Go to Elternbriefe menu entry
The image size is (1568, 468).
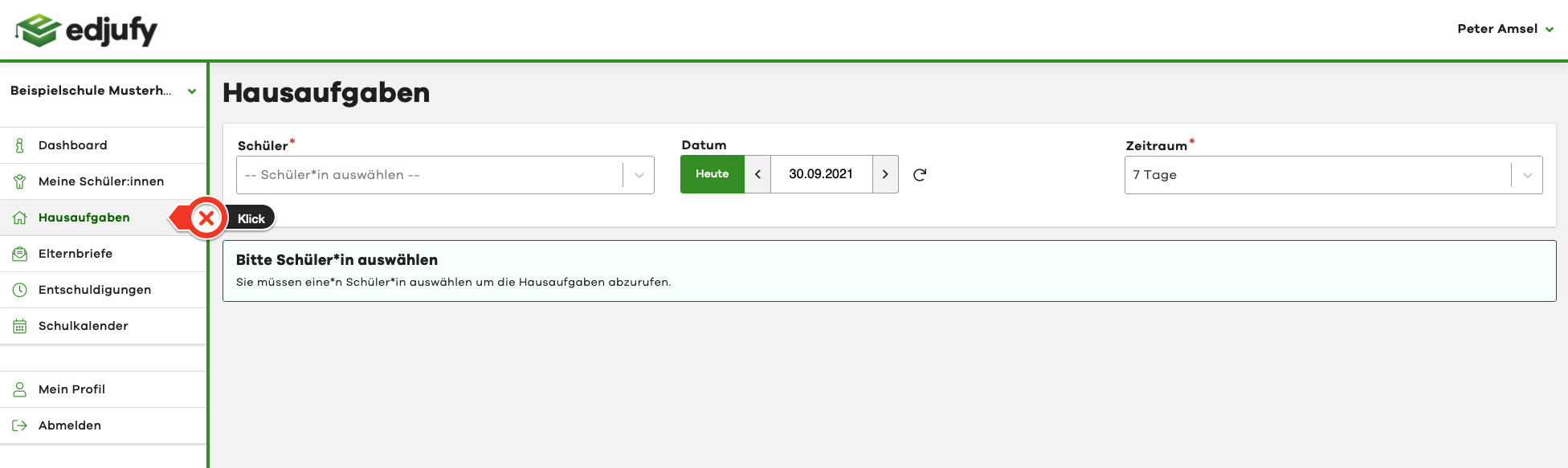pos(76,254)
